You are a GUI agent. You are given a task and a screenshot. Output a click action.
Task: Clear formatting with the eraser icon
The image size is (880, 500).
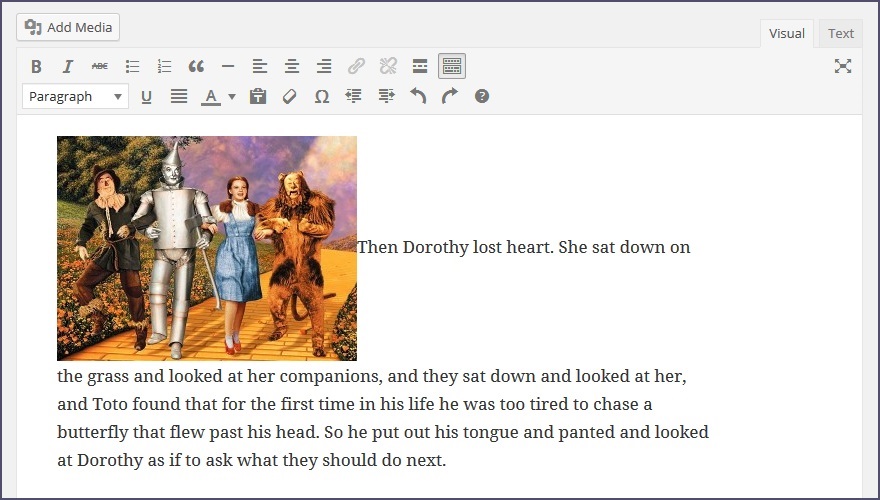pyautogui.click(x=290, y=97)
